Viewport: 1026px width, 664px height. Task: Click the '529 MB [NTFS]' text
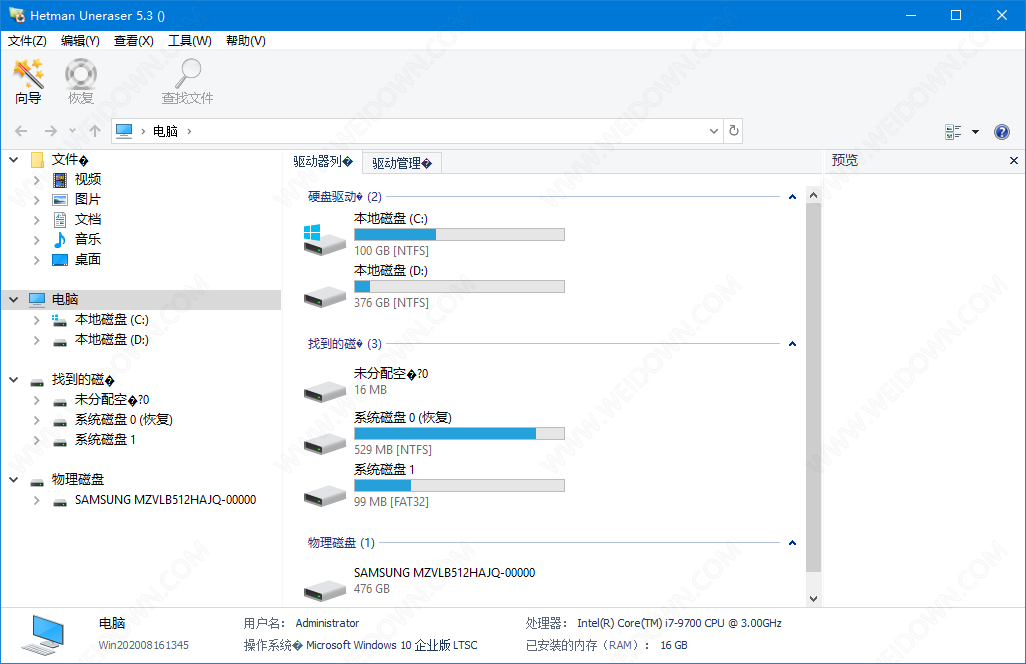click(x=393, y=449)
